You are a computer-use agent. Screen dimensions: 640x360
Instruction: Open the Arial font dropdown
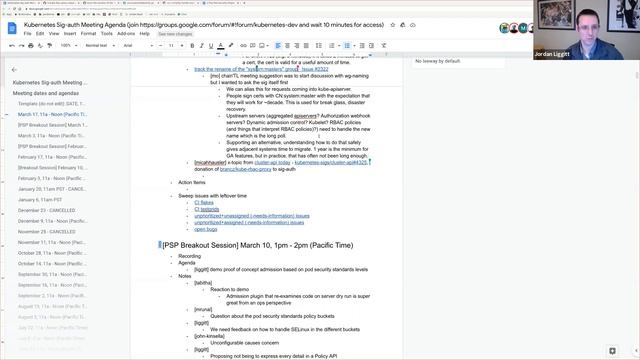pyautogui.click(x=138, y=45)
